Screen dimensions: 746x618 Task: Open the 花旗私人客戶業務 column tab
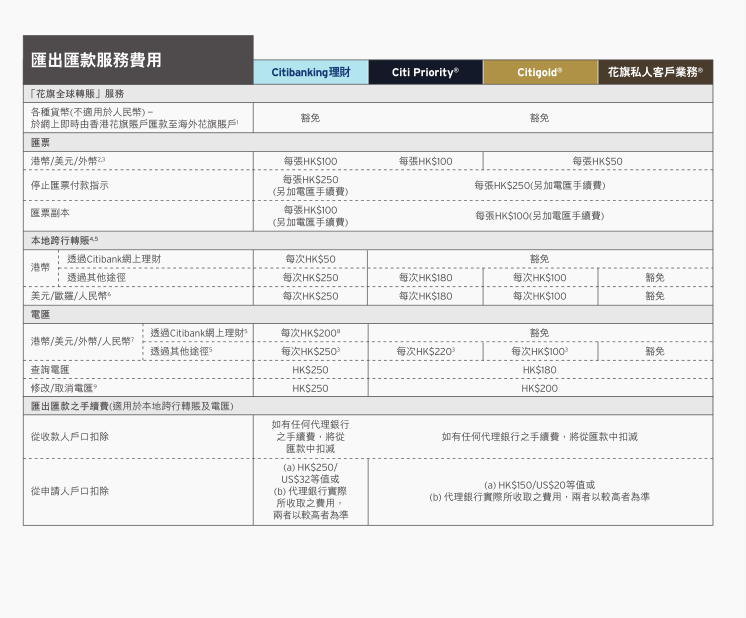[x=655, y=72]
